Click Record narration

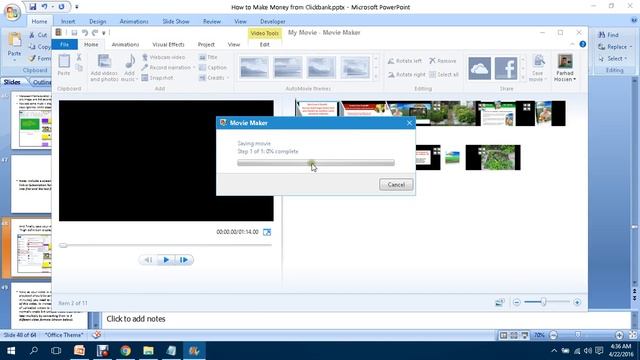(x=166, y=67)
